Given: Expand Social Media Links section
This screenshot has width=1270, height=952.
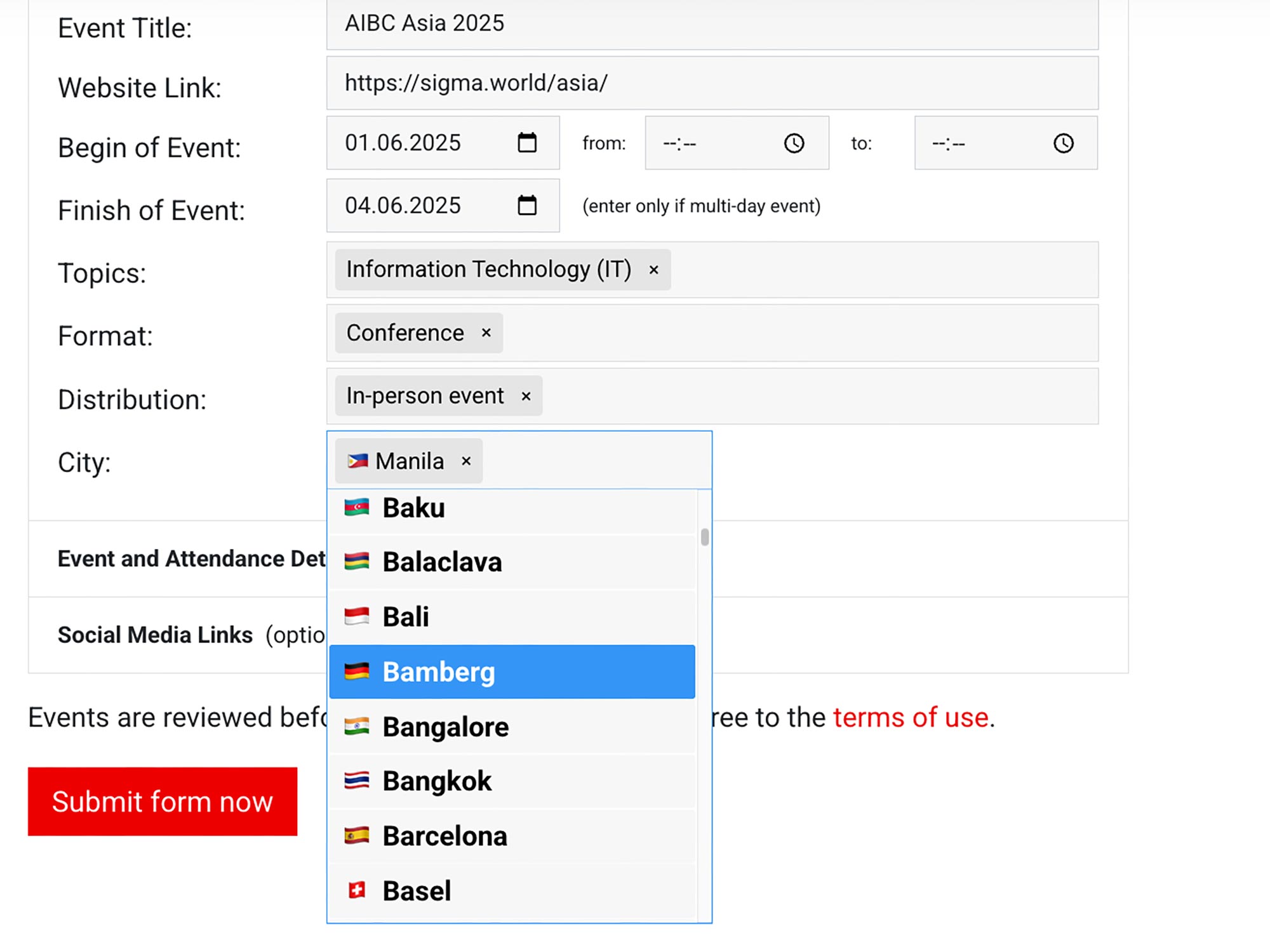Looking at the screenshot, I should [191, 635].
